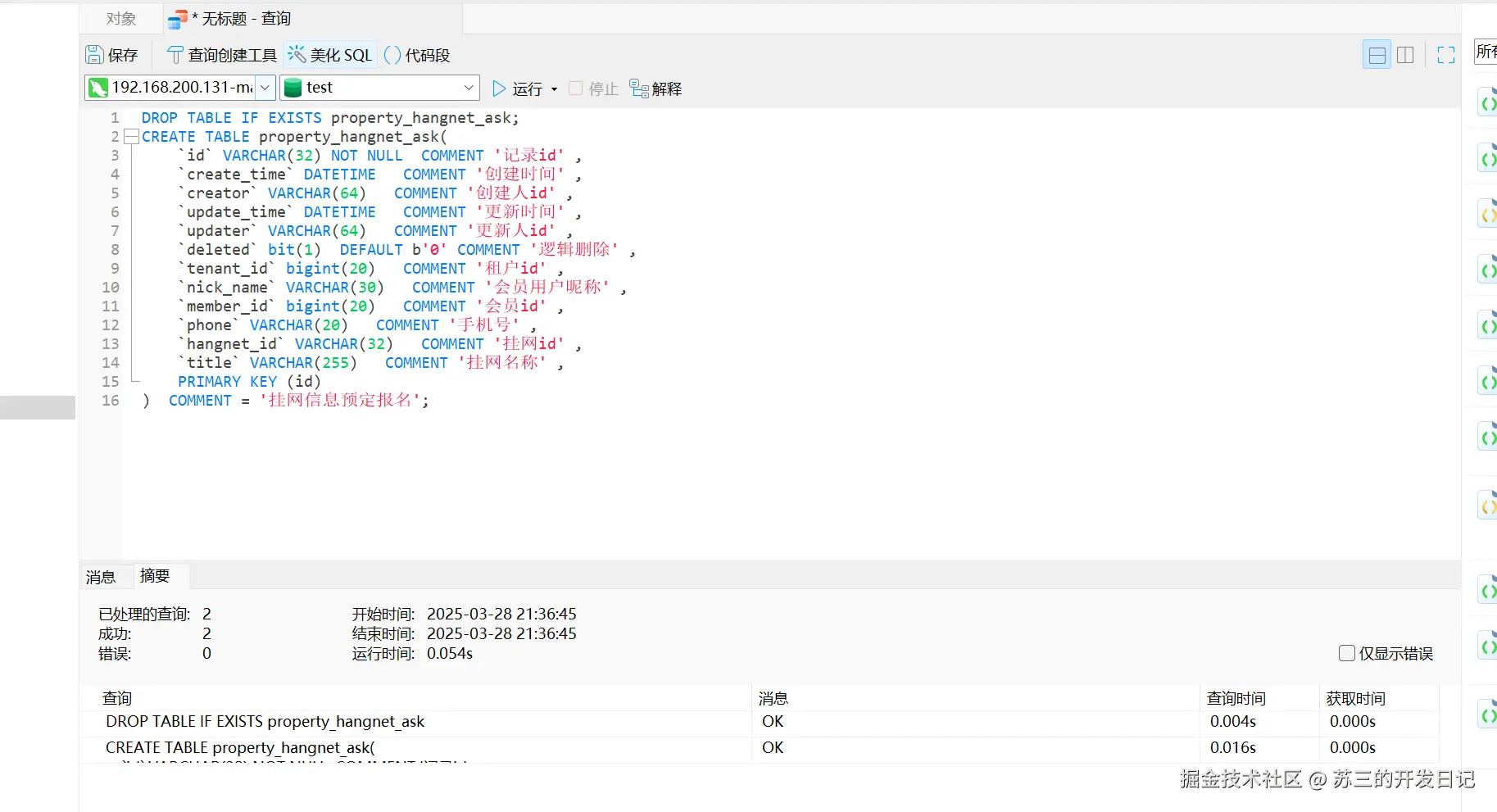1497x812 pixels.
Task: Click the 停止 stop button
Action: (593, 88)
